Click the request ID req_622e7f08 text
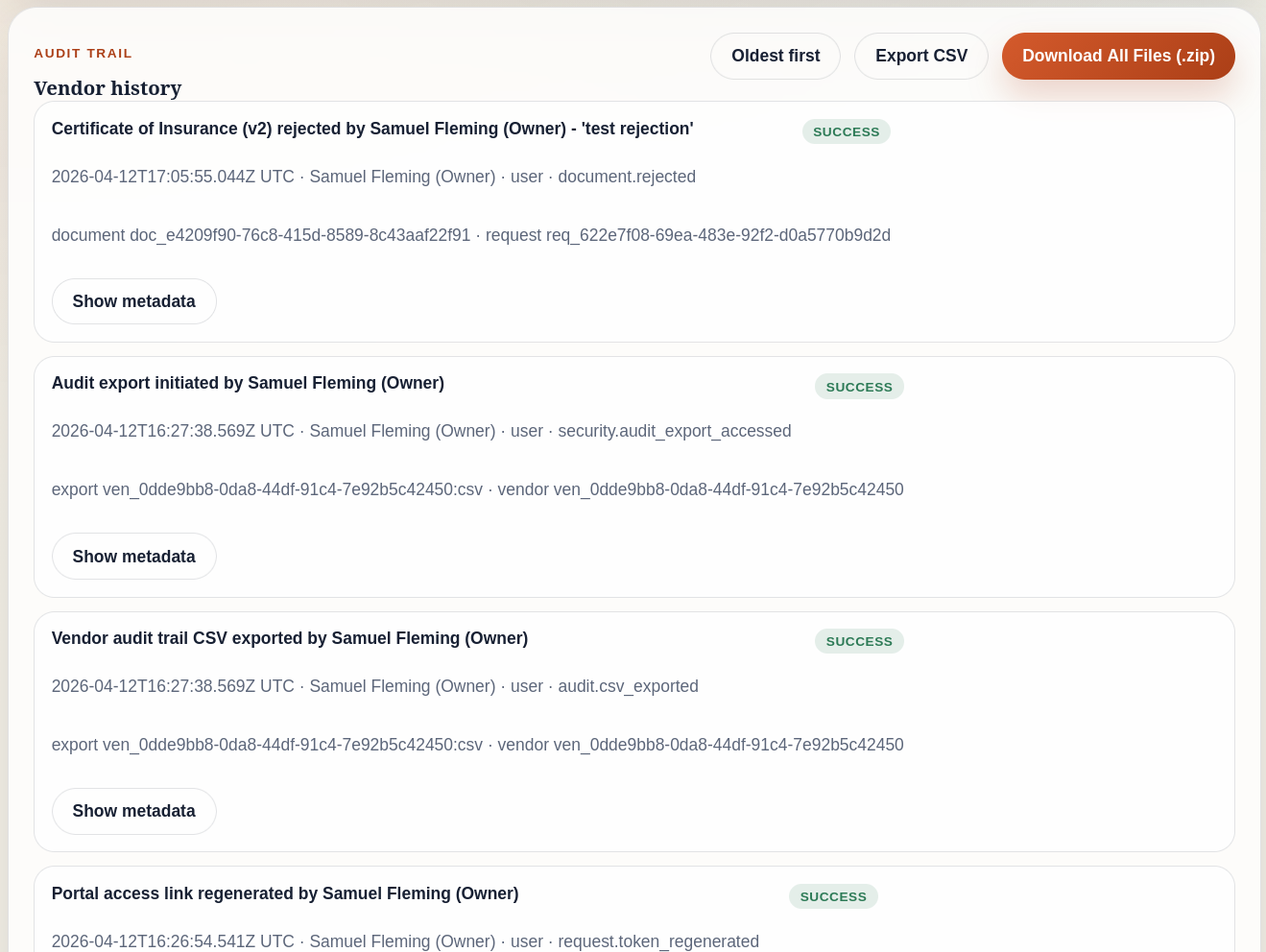 click(717, 235)
